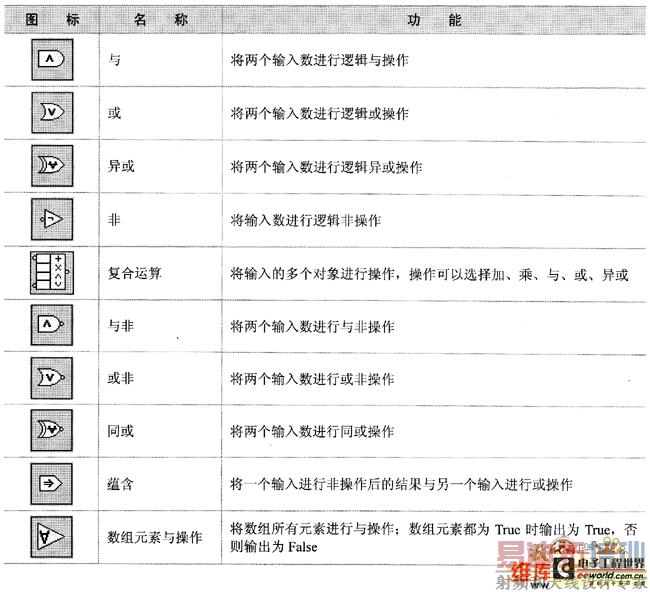The height and width of the screenshot is (592, 650).
Task: Click description 将两个输入数进行同或操作
Action: pyautogui.click(x=312, y=432)
